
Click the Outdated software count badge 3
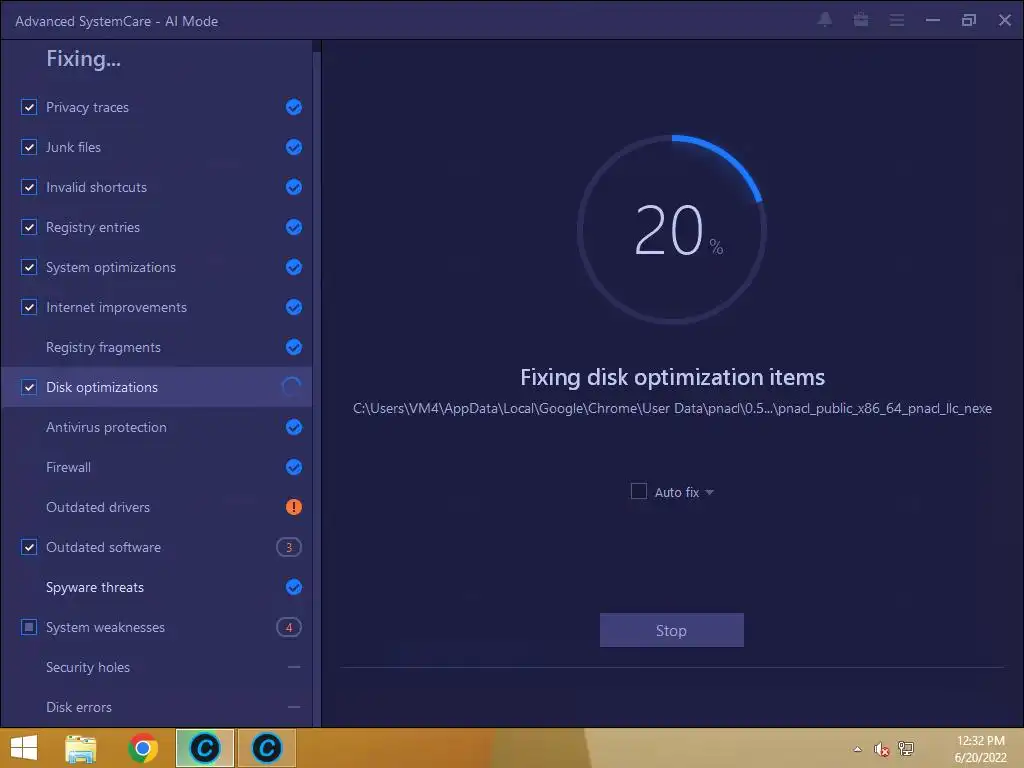[289, 547]
